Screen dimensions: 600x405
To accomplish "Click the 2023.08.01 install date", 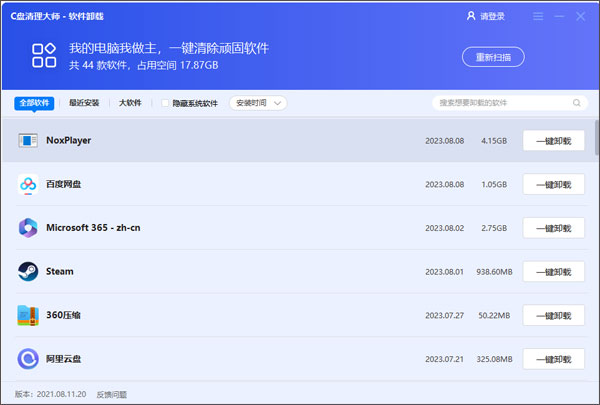I will (x=445, y=272).
